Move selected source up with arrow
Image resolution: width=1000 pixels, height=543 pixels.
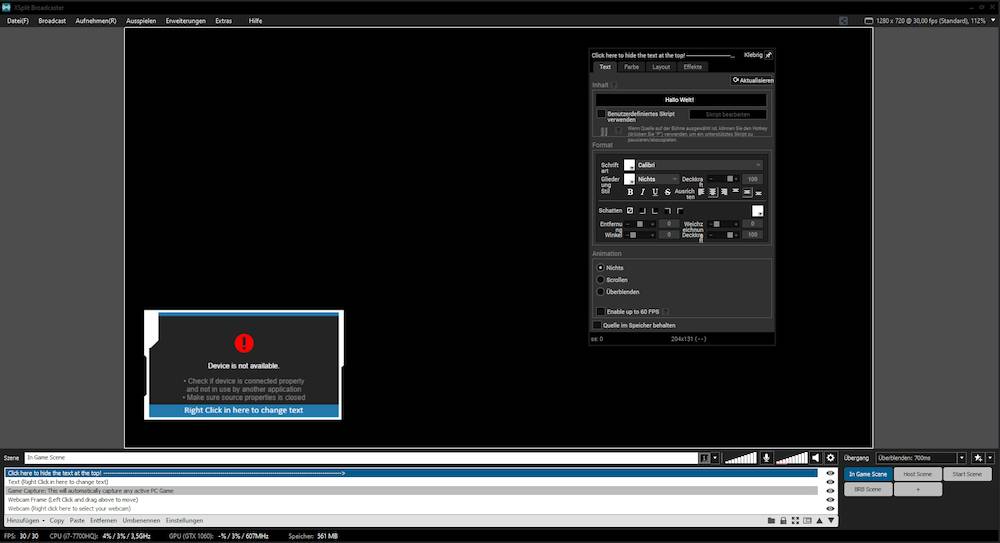(x=820, y=521)
